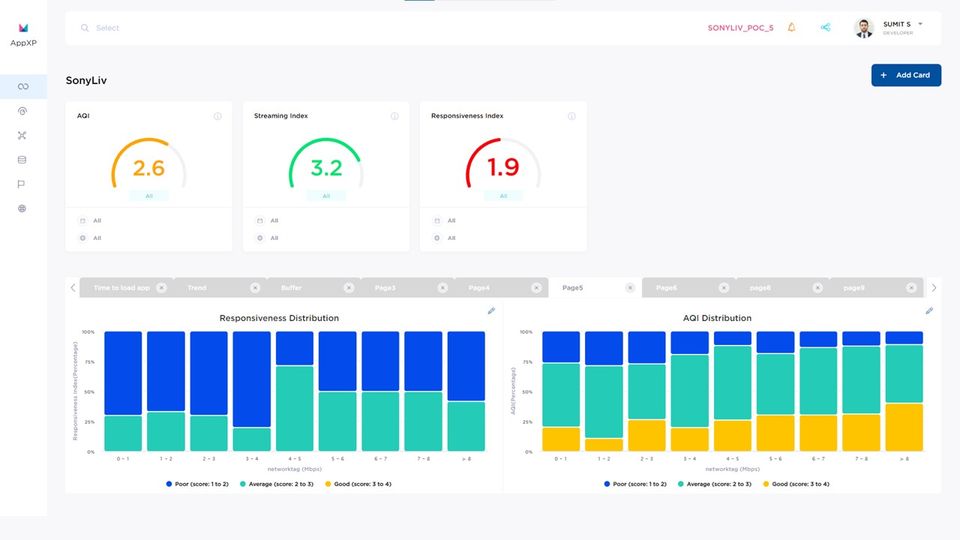Switch to the Page3 tab

[x=384, y=288]
